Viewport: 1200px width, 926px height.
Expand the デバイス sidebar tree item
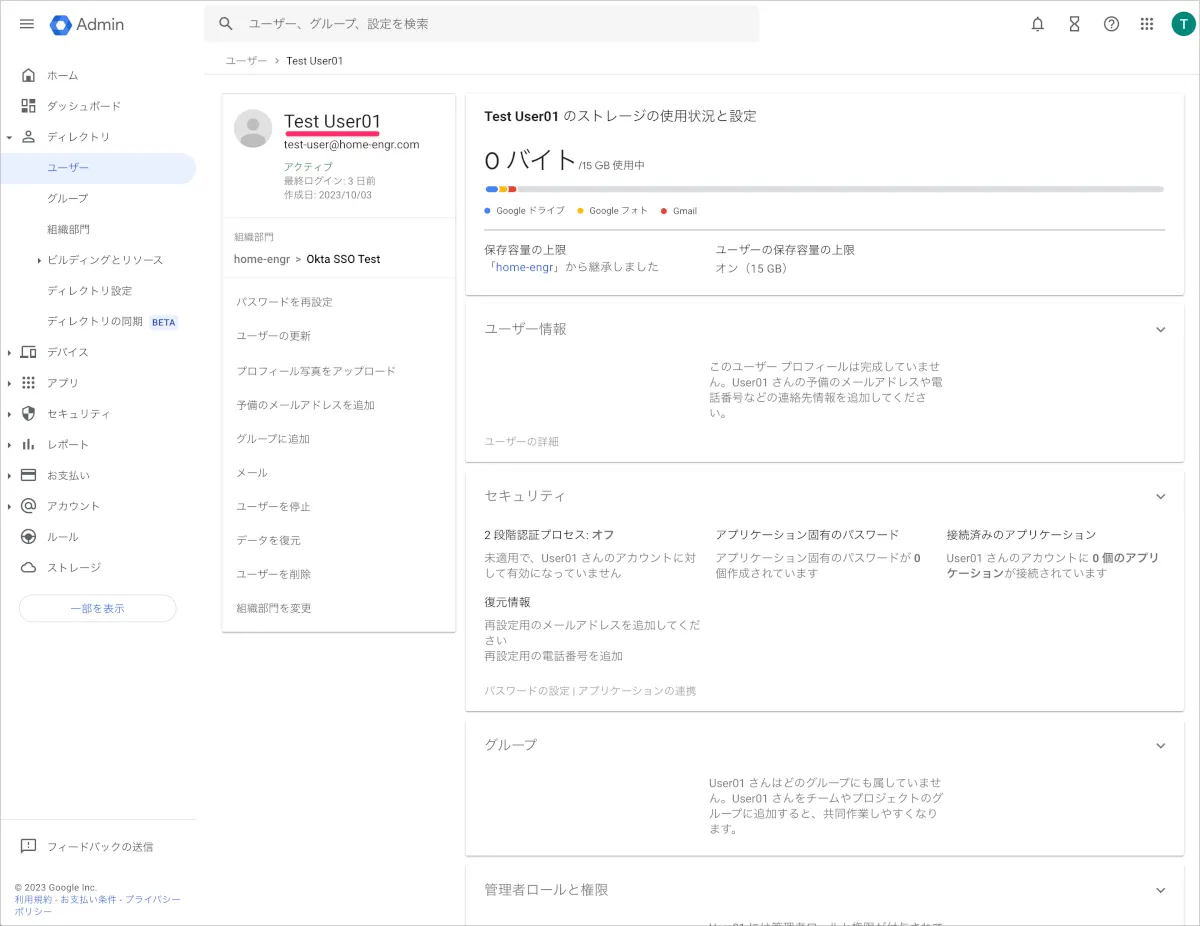pyautogui.click(x=9, y=352)
